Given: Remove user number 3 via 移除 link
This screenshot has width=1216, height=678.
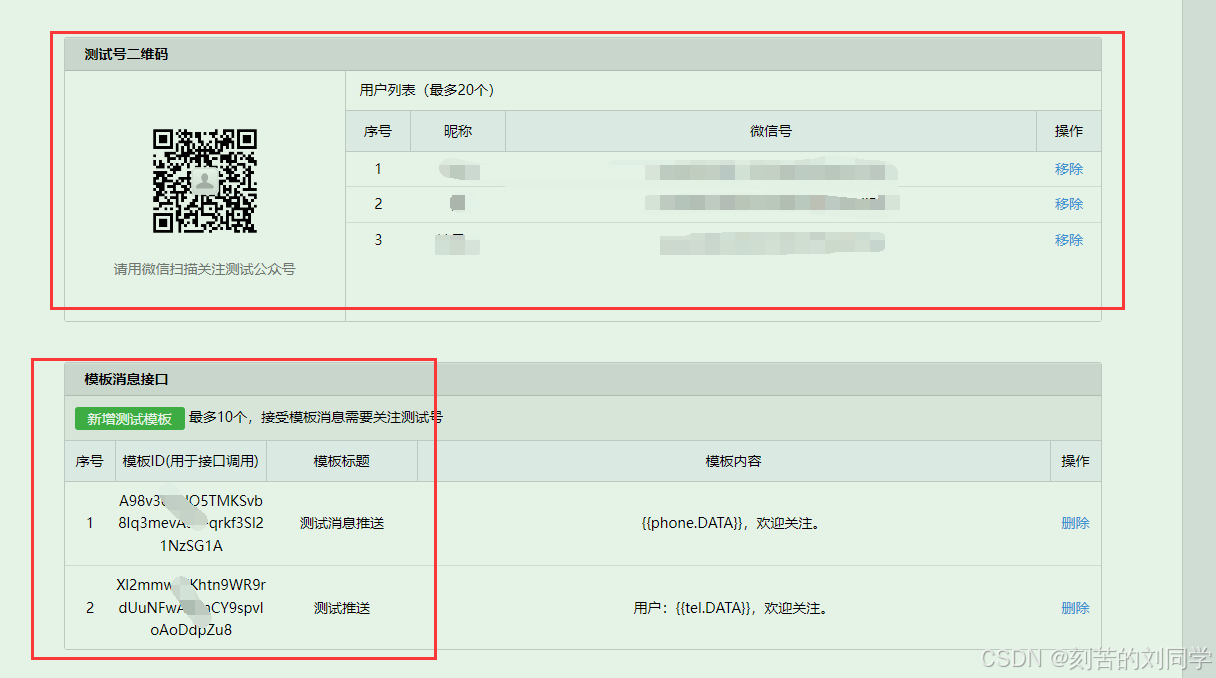Looking at the screenshot, I should (1069, 240).
